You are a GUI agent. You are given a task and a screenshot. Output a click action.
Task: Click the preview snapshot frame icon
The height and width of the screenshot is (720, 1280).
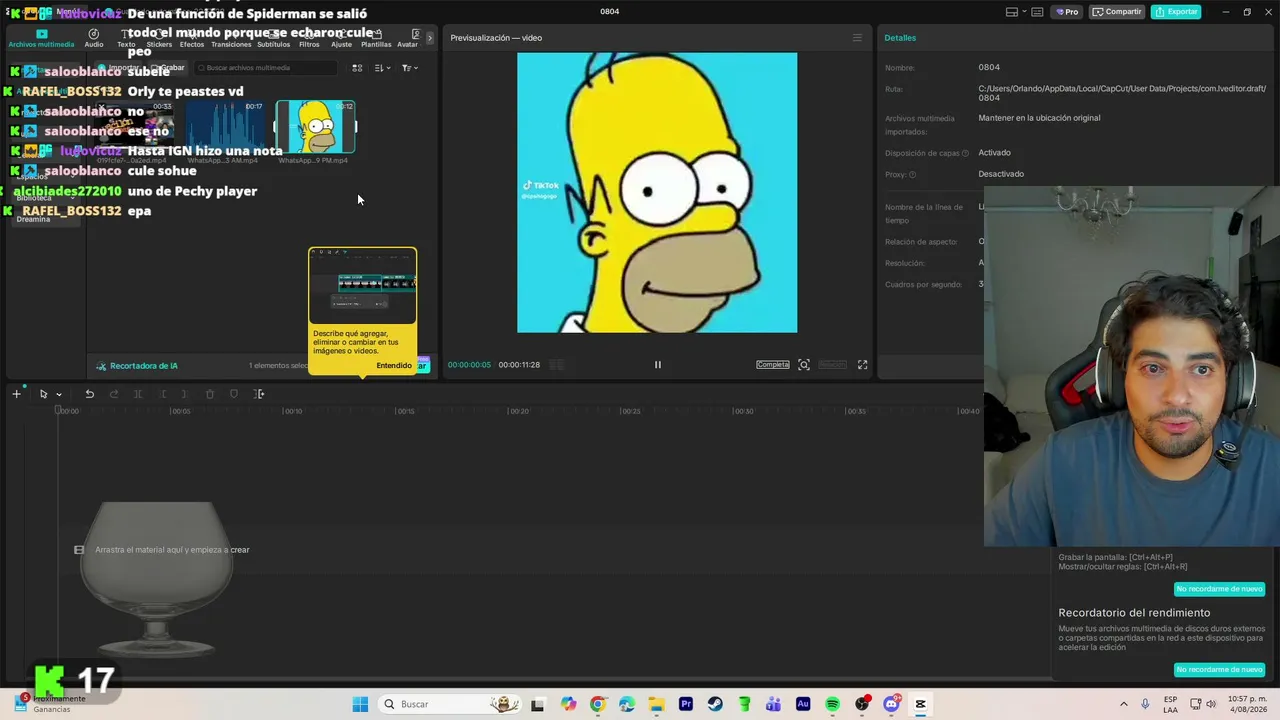pos(804,365)
